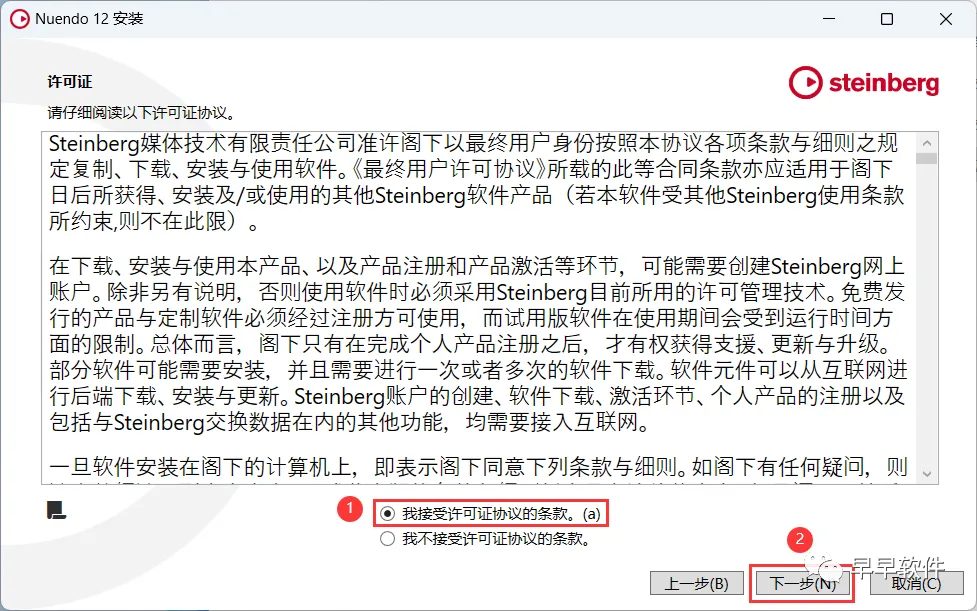Click the 许可证 heading text
Image resolution: width=977 pixels, height=611 pixels.
coord(70,82)
